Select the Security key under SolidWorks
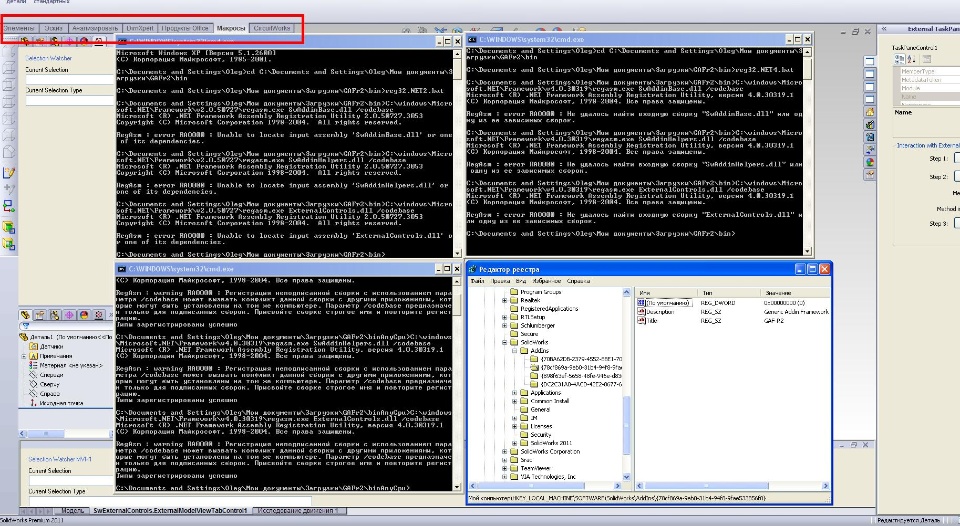This screenshot has height=526, width=960. click(541, 435)
